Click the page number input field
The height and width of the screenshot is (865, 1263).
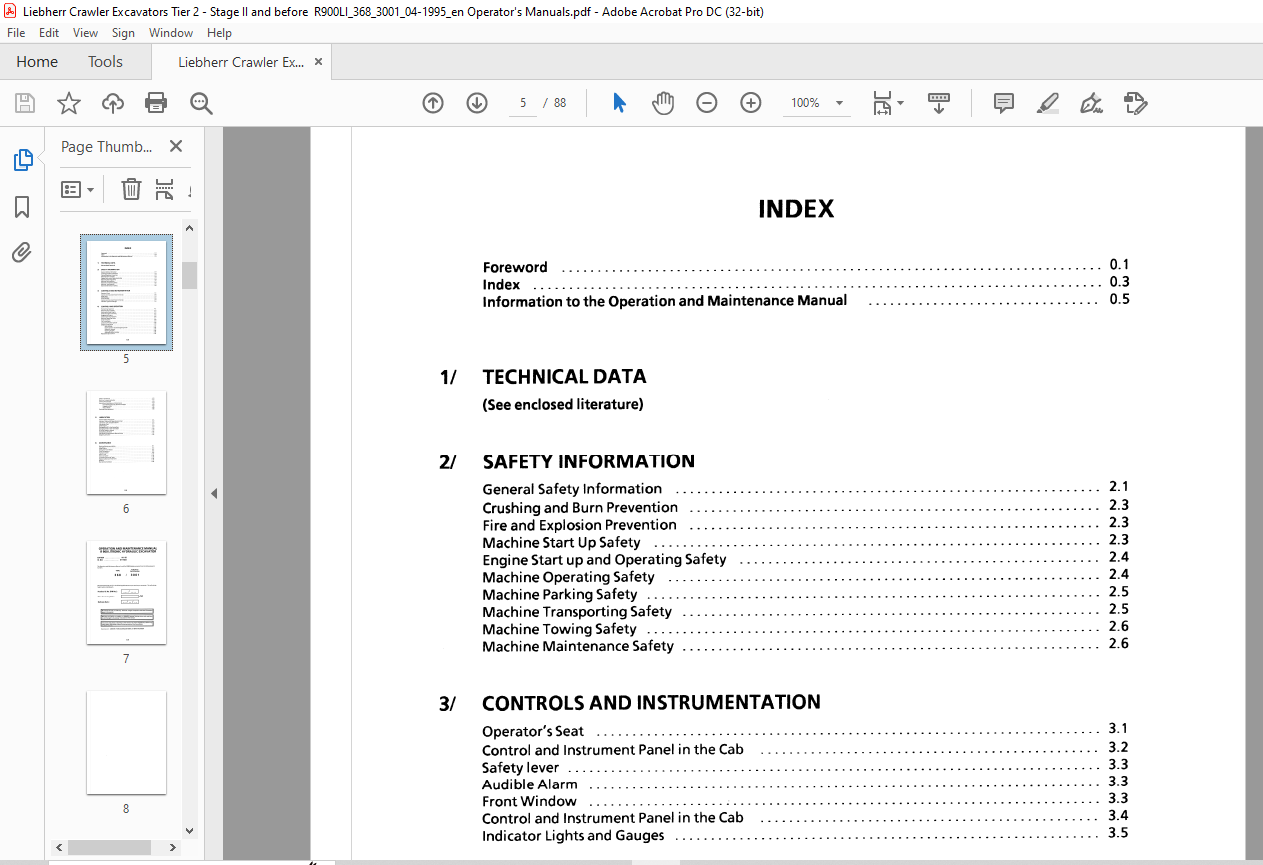[x=522, y=103]
